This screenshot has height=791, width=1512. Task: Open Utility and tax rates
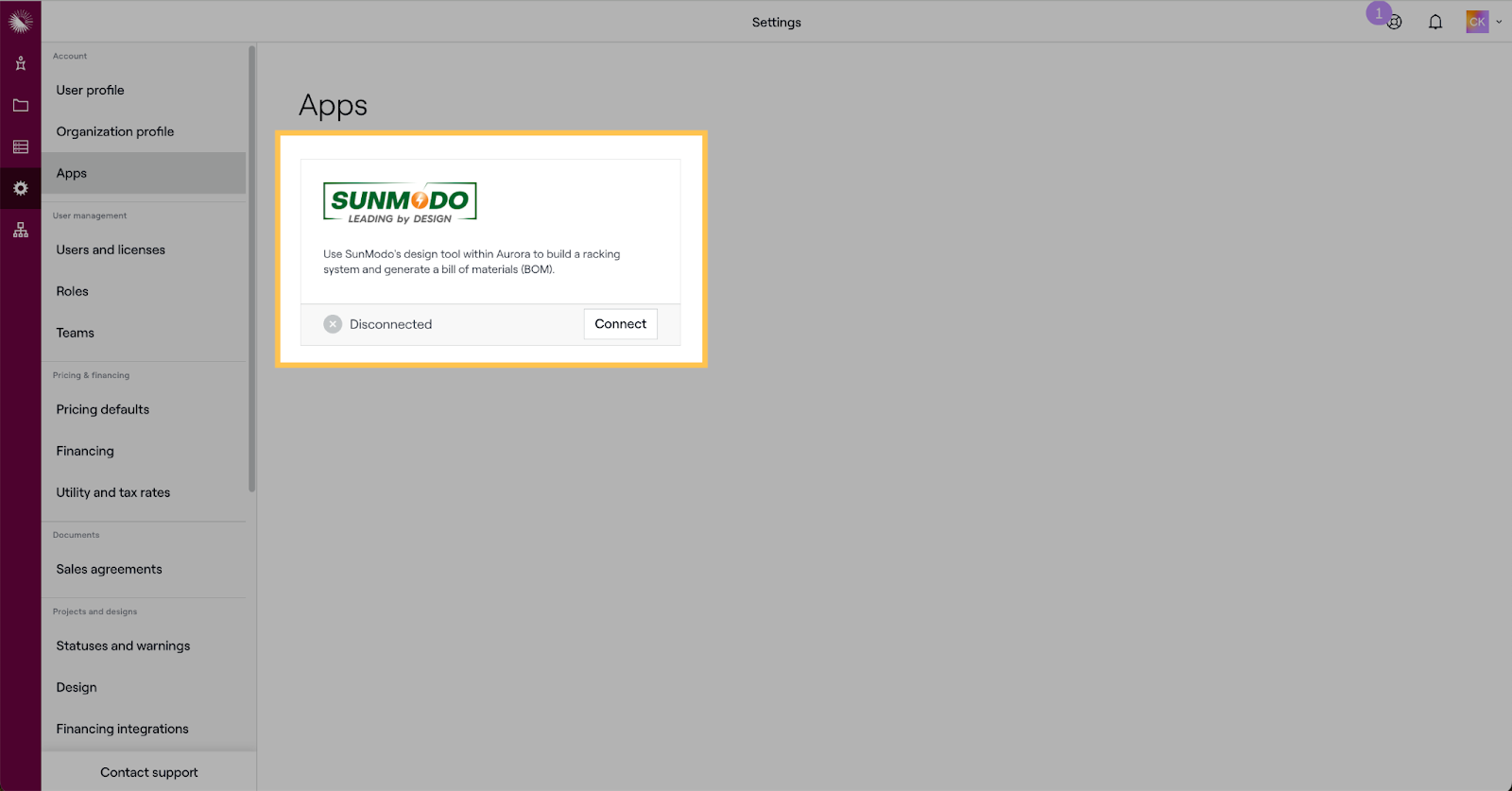click(113, 492)
